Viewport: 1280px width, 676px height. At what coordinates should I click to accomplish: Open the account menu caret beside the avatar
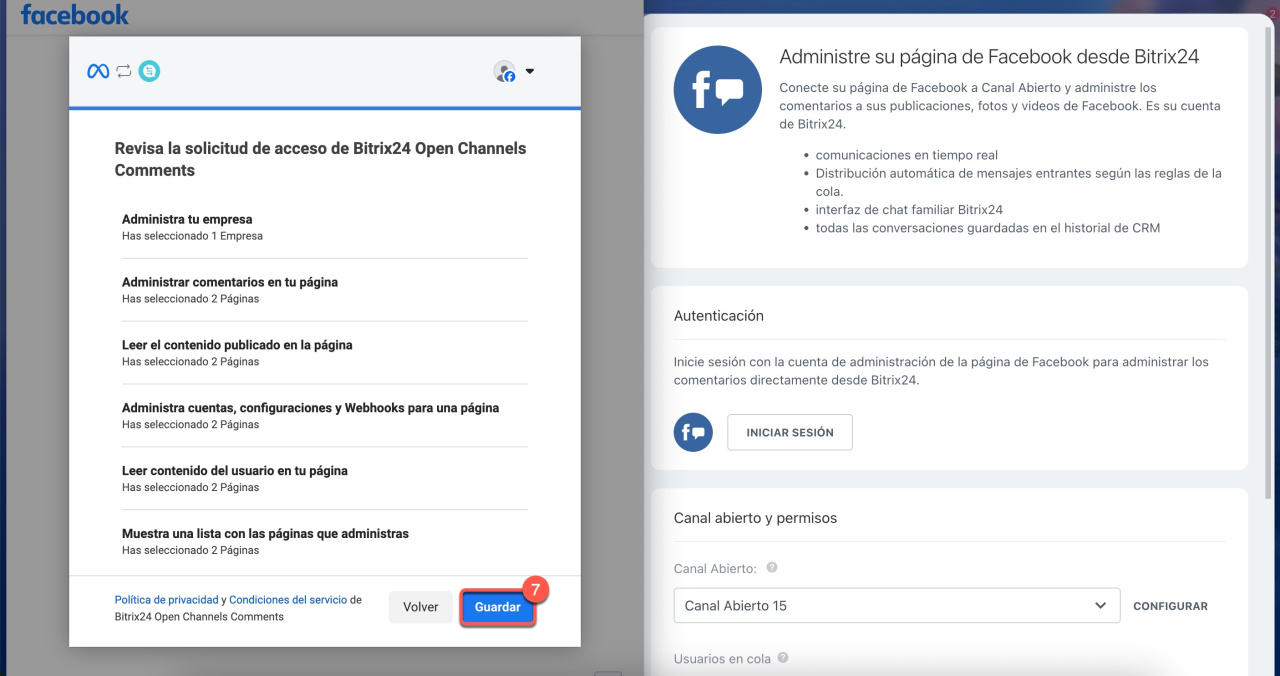tap(530, 71)
